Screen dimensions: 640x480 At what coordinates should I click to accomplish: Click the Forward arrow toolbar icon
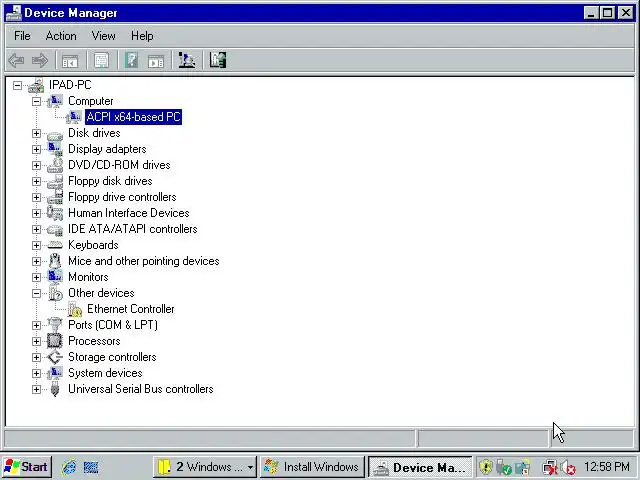click(40, 60)
